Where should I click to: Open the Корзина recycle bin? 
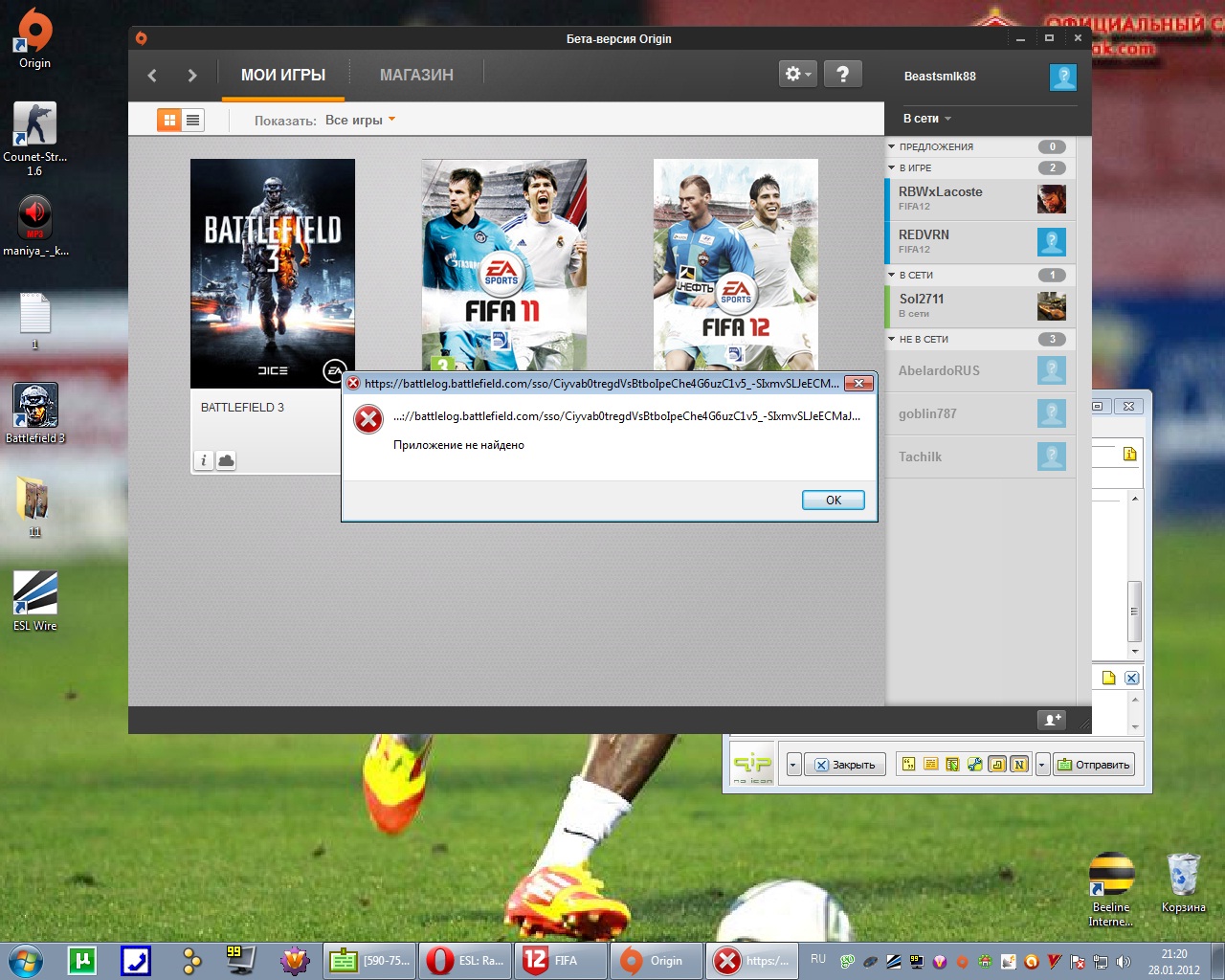1184,882
